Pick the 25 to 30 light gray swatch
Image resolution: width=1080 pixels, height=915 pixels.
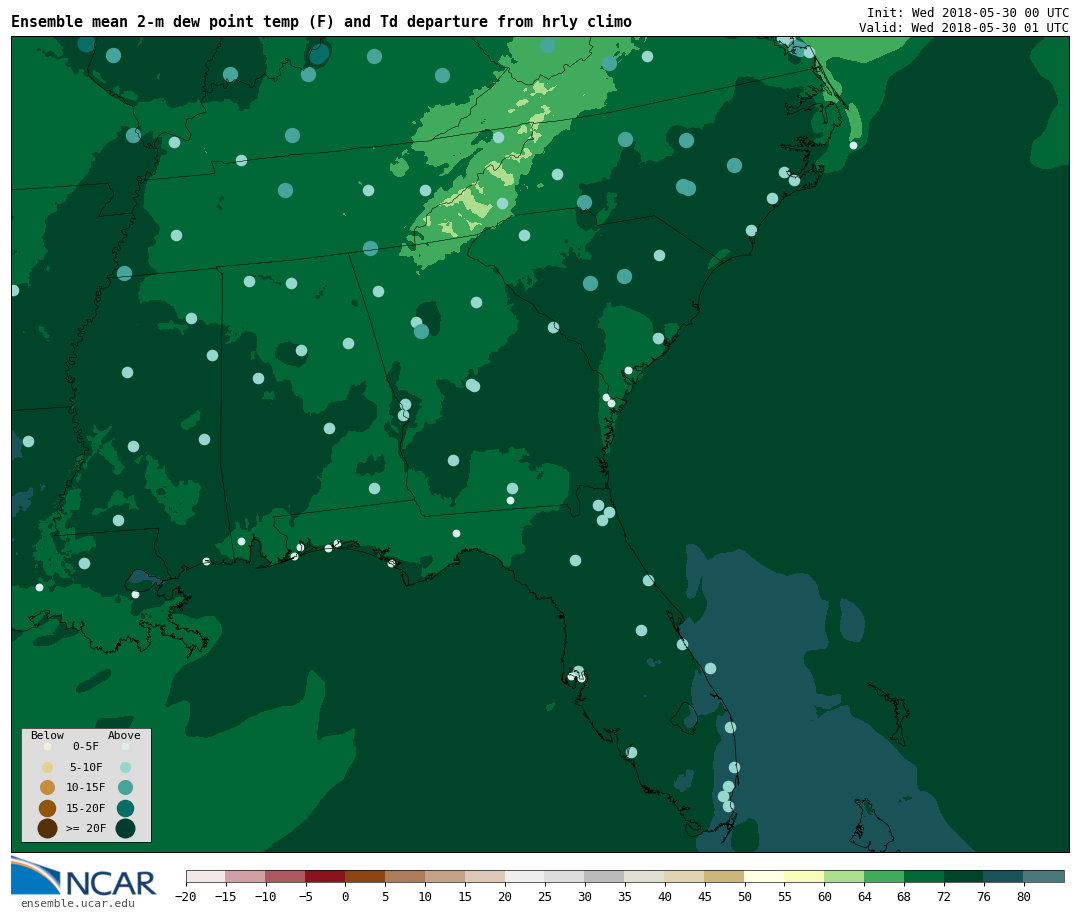coord(565,876)
